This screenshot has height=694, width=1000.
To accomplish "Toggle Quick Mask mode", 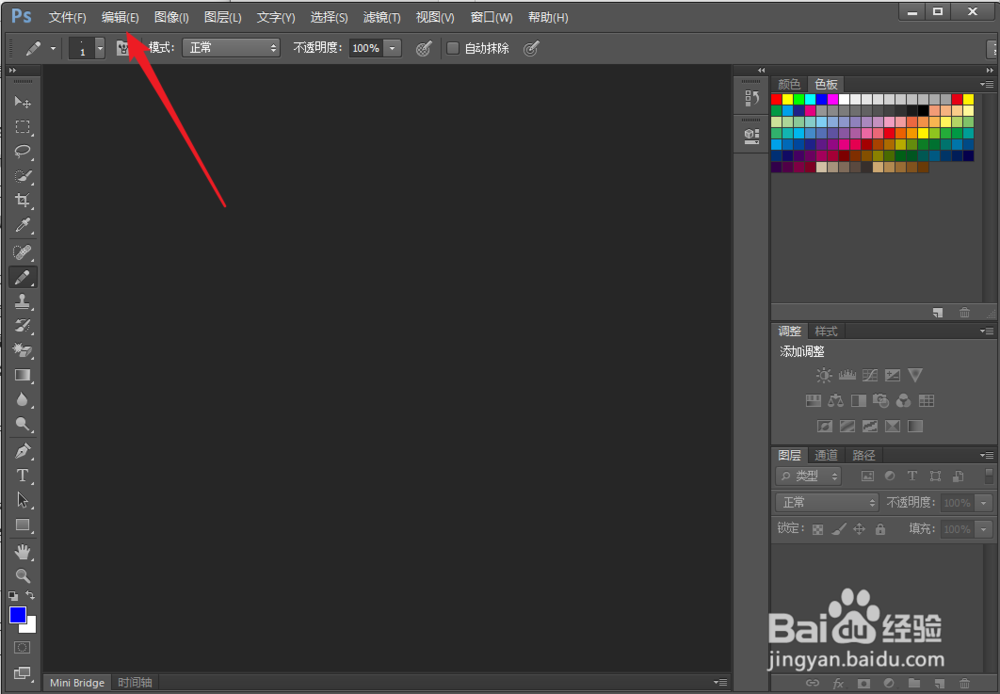I will tap(22, 647).
